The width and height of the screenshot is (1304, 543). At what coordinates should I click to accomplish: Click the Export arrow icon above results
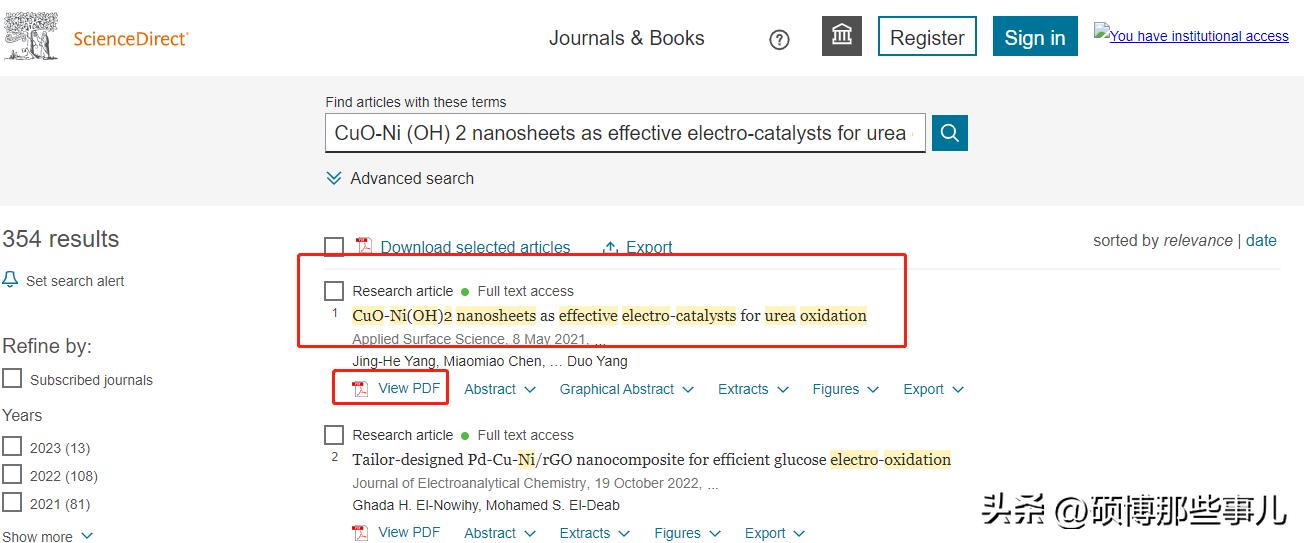point(610,247)
